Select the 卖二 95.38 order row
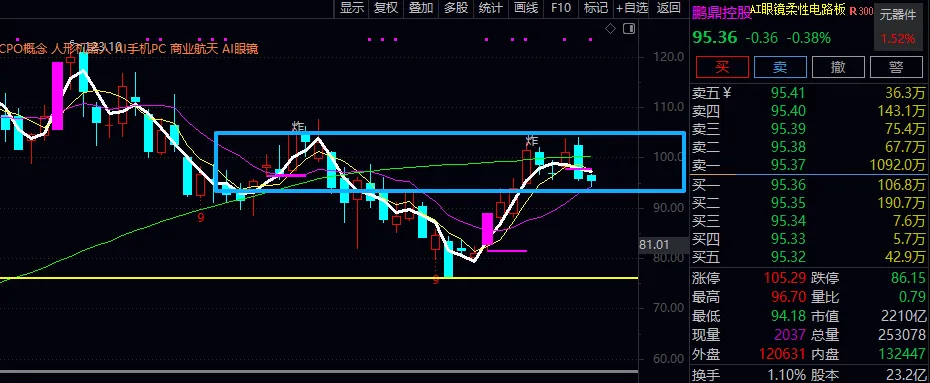Image resolution: width=930 pixels, height=383 pixels. [x=808, y=146]
